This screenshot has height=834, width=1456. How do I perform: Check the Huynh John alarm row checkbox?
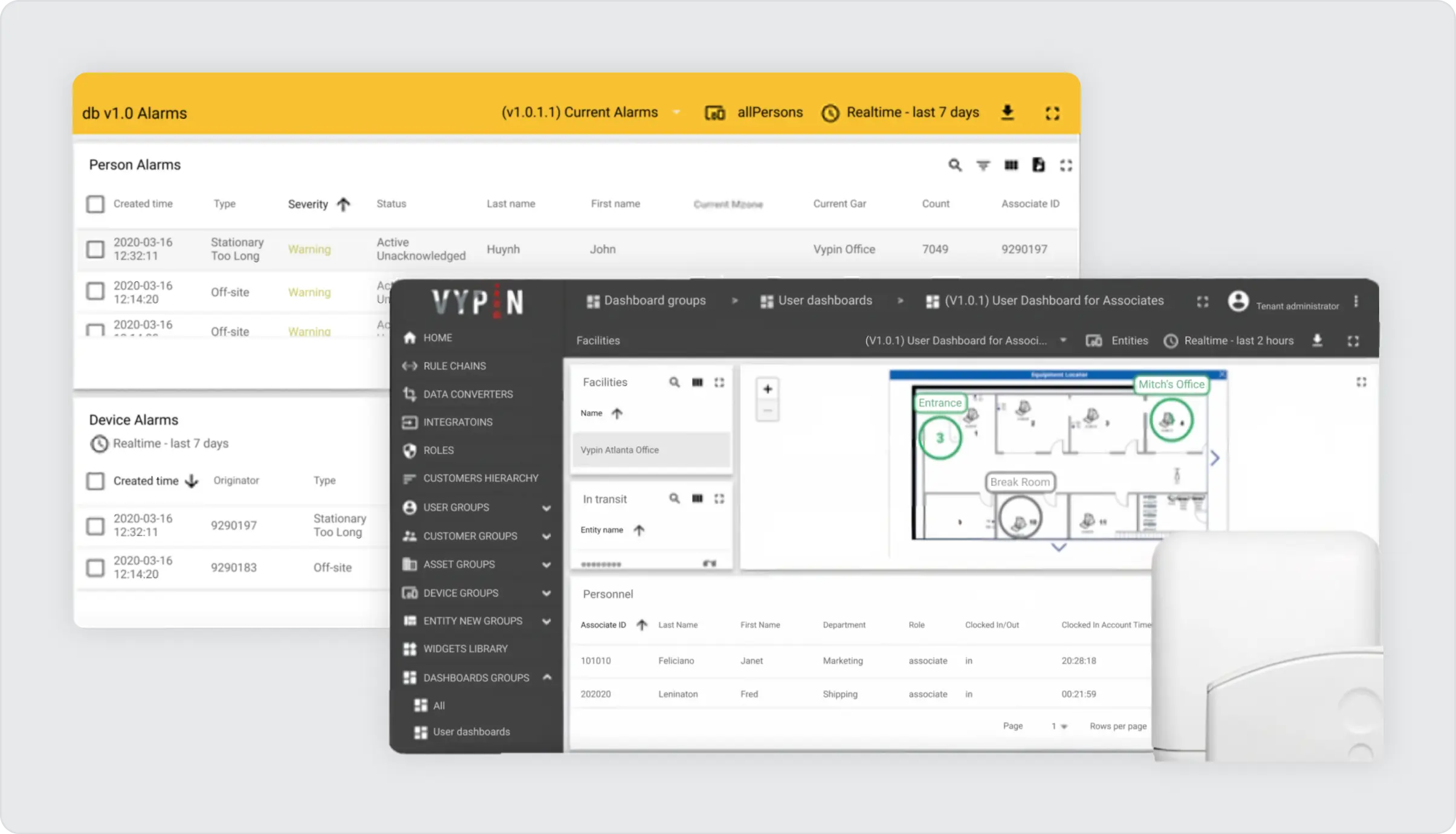pos(95,249)
